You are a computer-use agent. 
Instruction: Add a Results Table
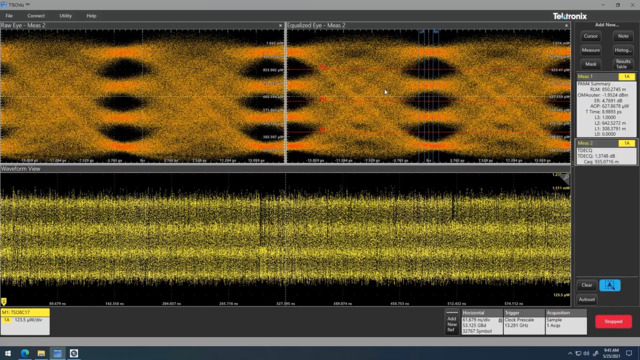[623, 64]
